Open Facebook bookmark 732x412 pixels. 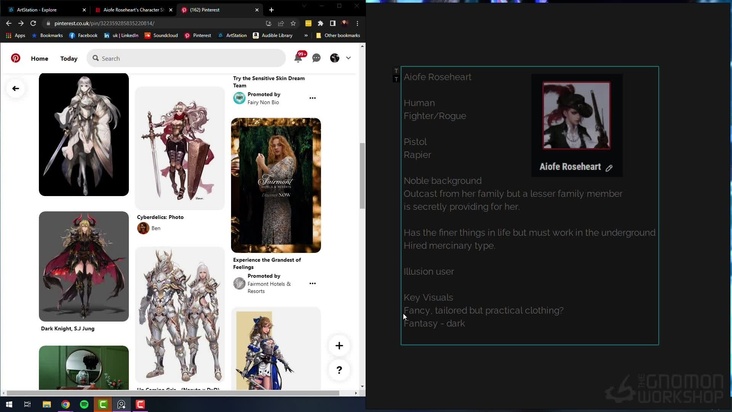tap(83, 35)
